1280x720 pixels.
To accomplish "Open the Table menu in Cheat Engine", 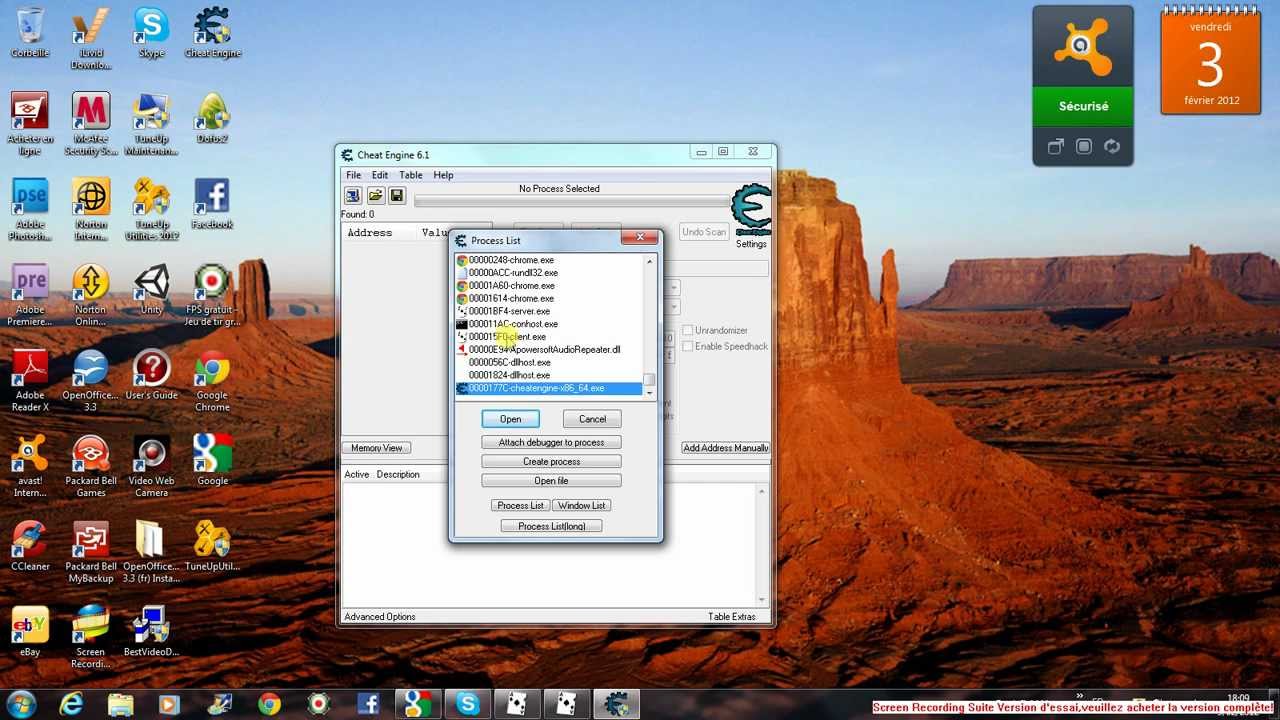I will 410,175.
